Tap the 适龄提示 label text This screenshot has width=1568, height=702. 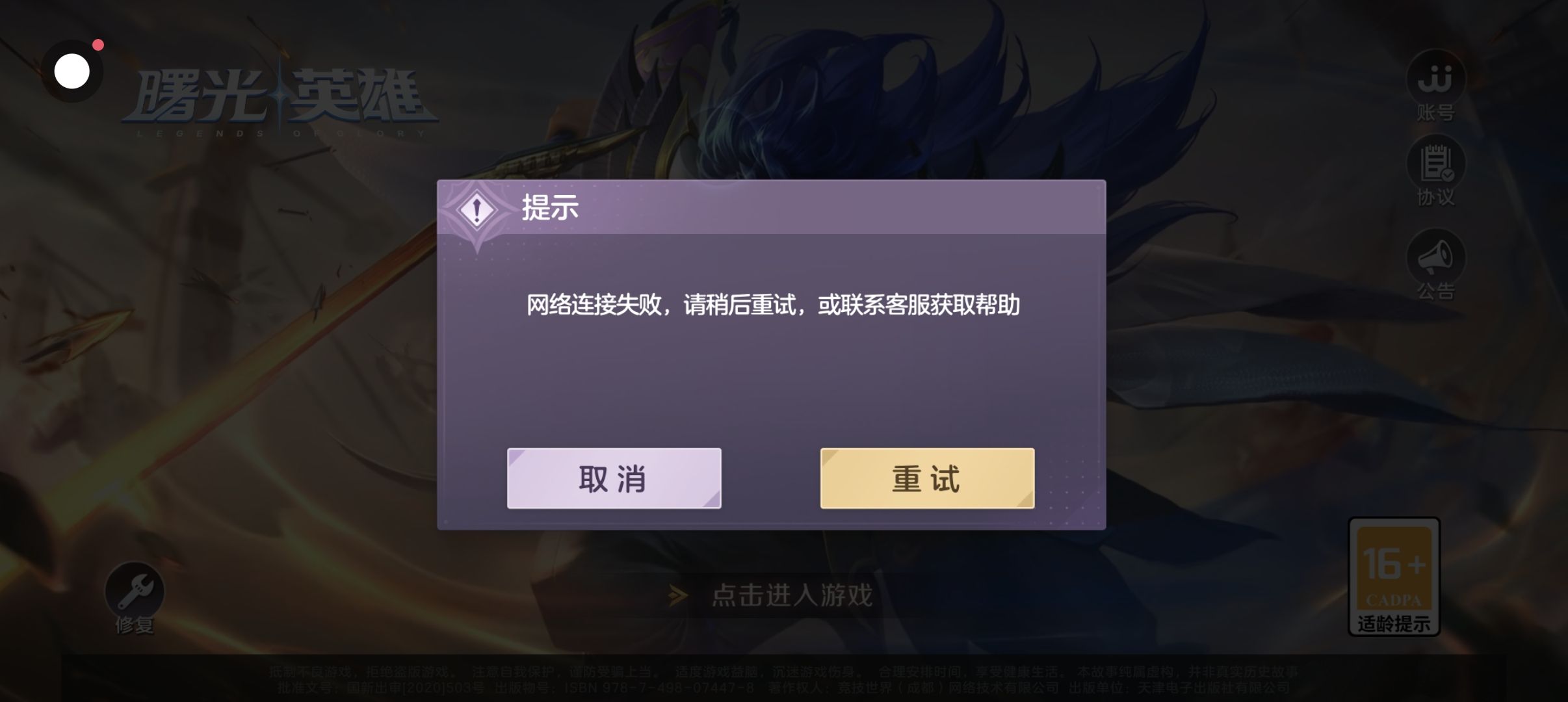point(1394,623)
